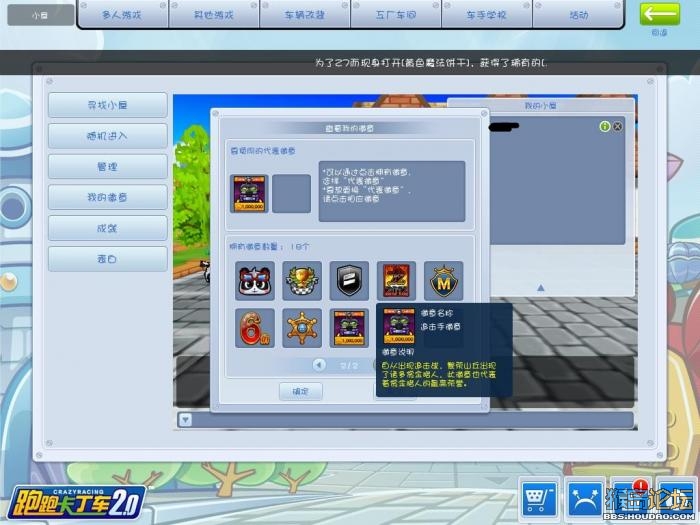Select the crowned M shield badge

point(443,281)
